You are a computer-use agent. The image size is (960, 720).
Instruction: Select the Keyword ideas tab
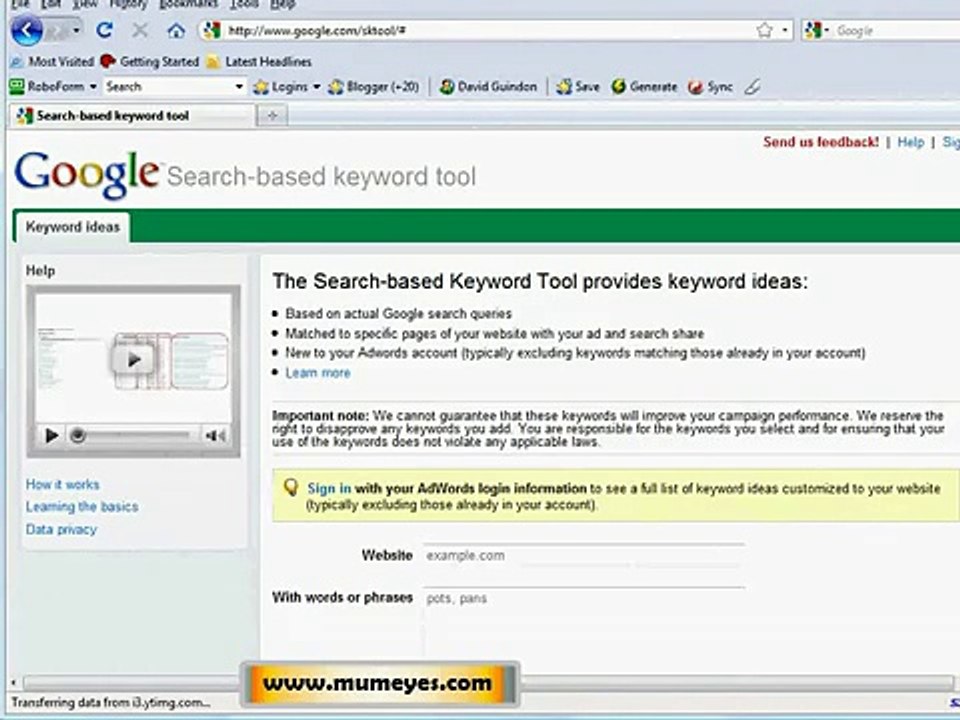[72, 227]
